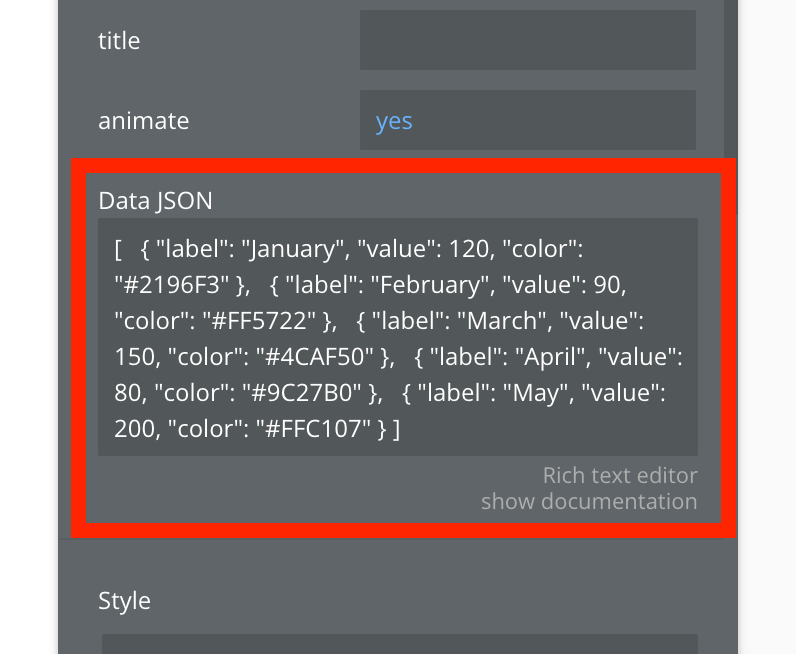Toggle the animate "yes" value
Screen dimensions: 796x654
pyautogui.click(x=394, y=121)
